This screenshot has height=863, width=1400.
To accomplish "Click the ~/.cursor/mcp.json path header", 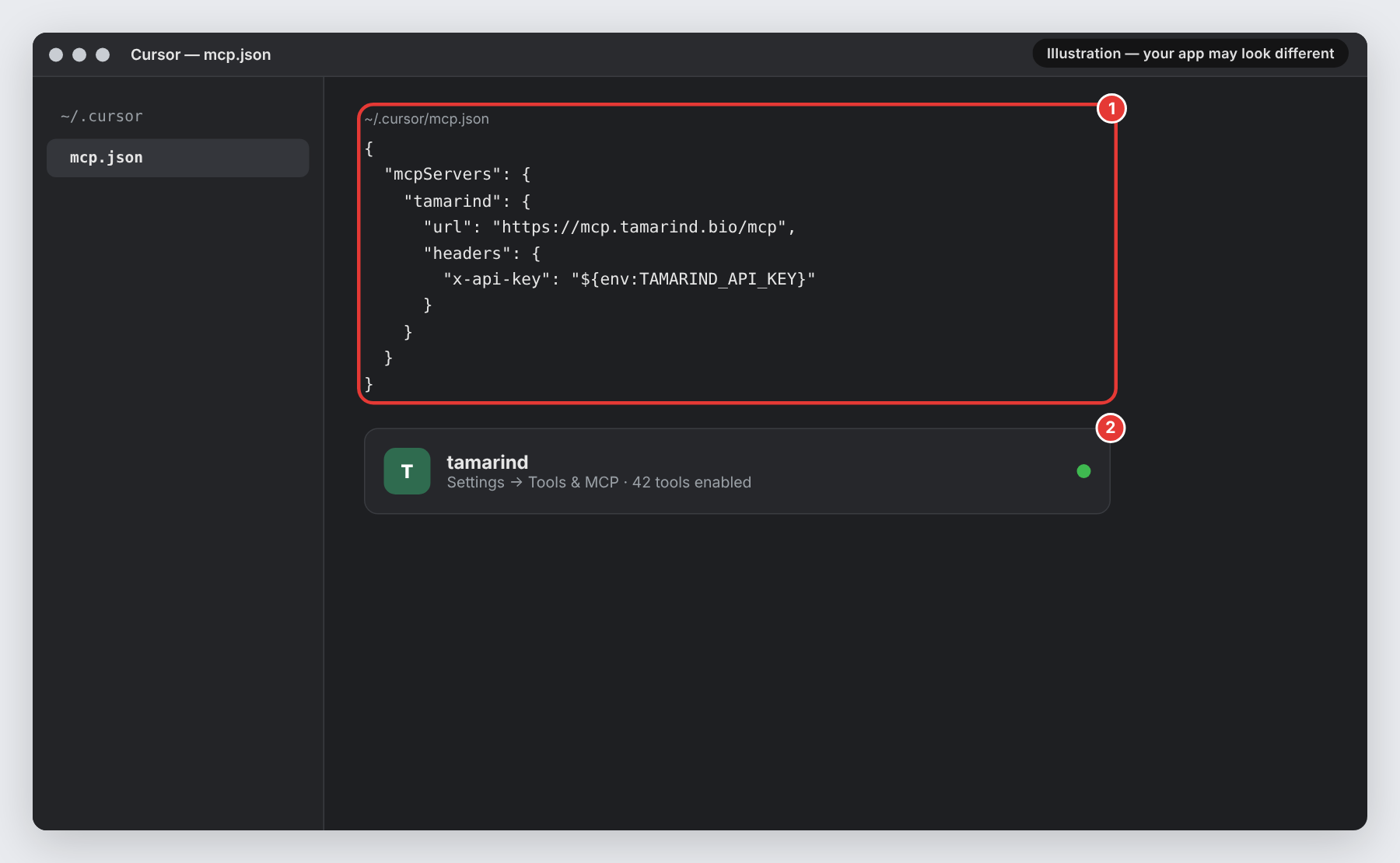I will 426,119.
